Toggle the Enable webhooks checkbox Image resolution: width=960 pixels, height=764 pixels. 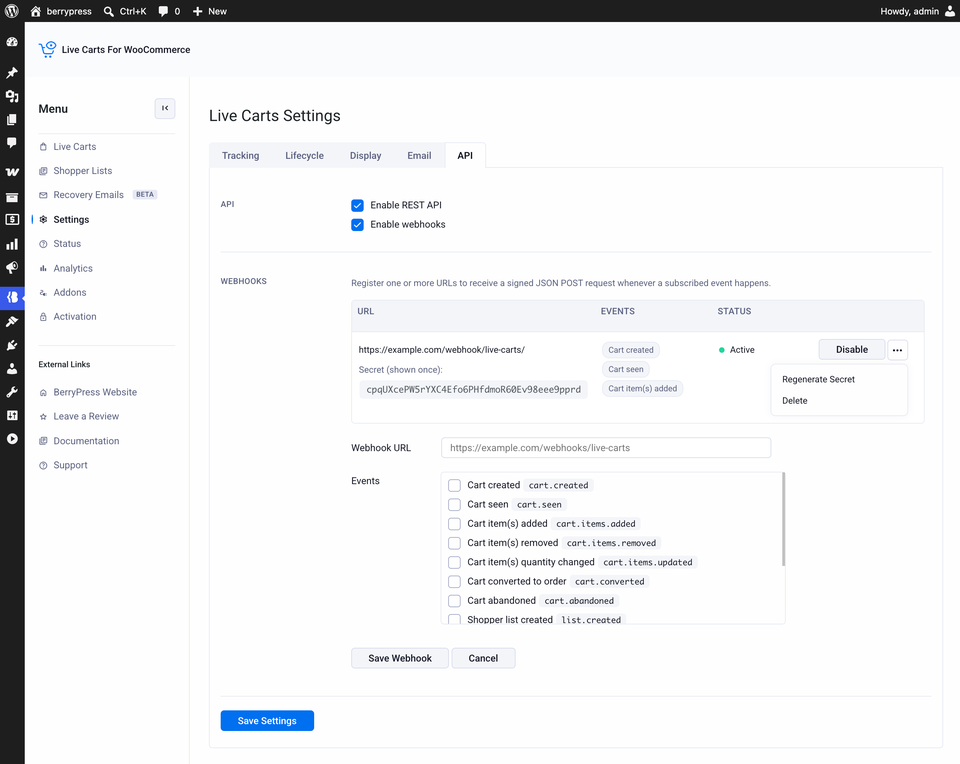tap(358, 225)
